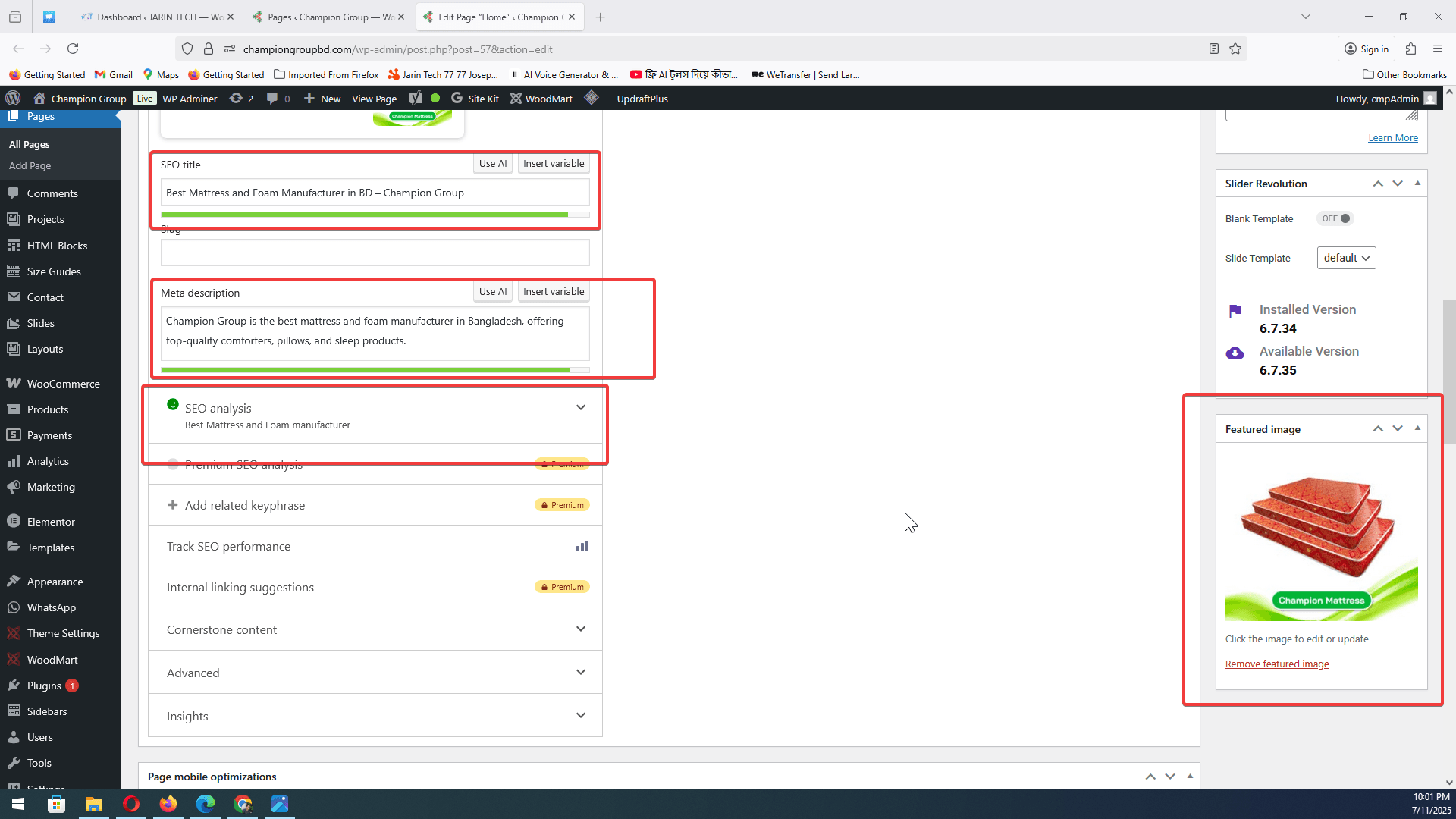Toggle the Featured image panel collapse arrow
1456x819 pixels.
pyautogui.click(x=1417, y=429)
